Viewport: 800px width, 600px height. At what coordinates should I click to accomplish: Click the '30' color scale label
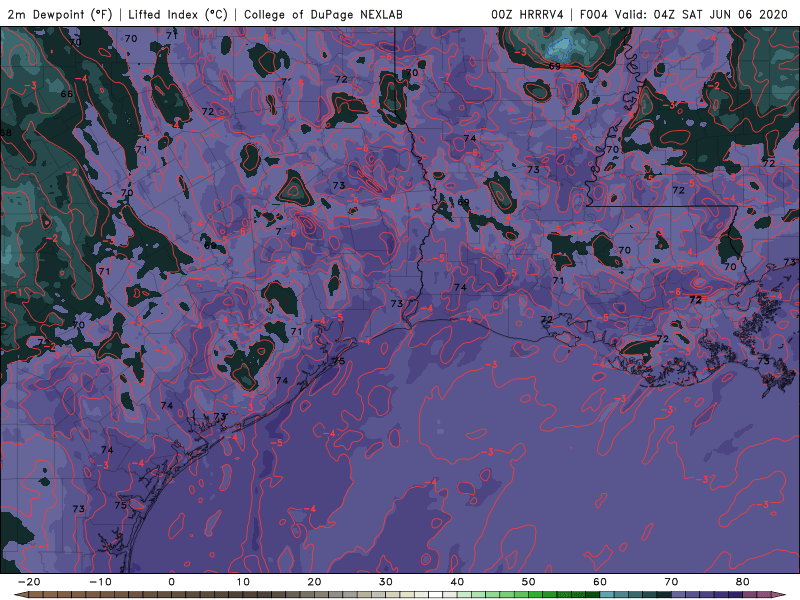click(x=386, y=582)
